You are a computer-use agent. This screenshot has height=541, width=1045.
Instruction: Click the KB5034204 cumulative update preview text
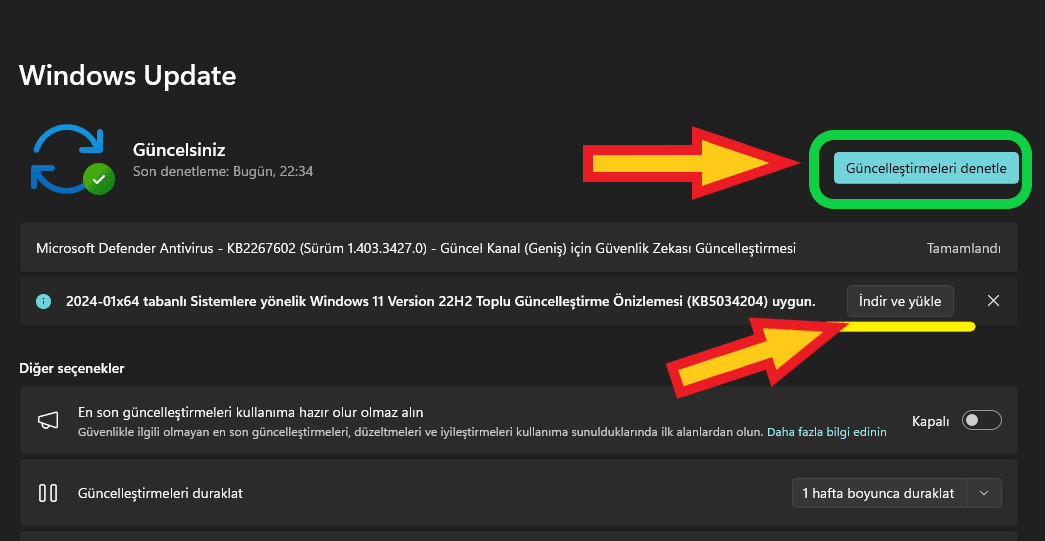(x=440, y=301)
